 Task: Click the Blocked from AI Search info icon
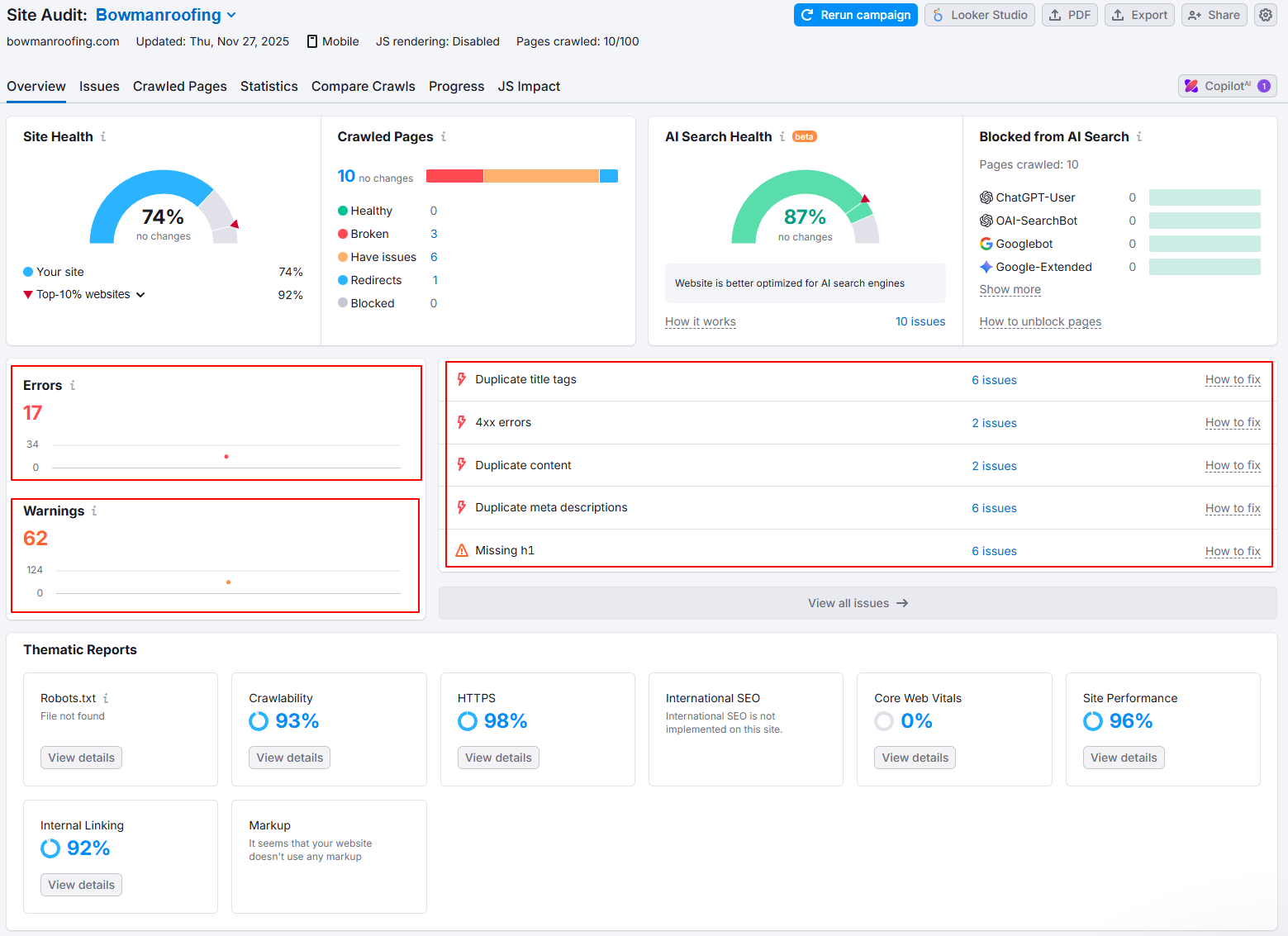point(1139,137)
